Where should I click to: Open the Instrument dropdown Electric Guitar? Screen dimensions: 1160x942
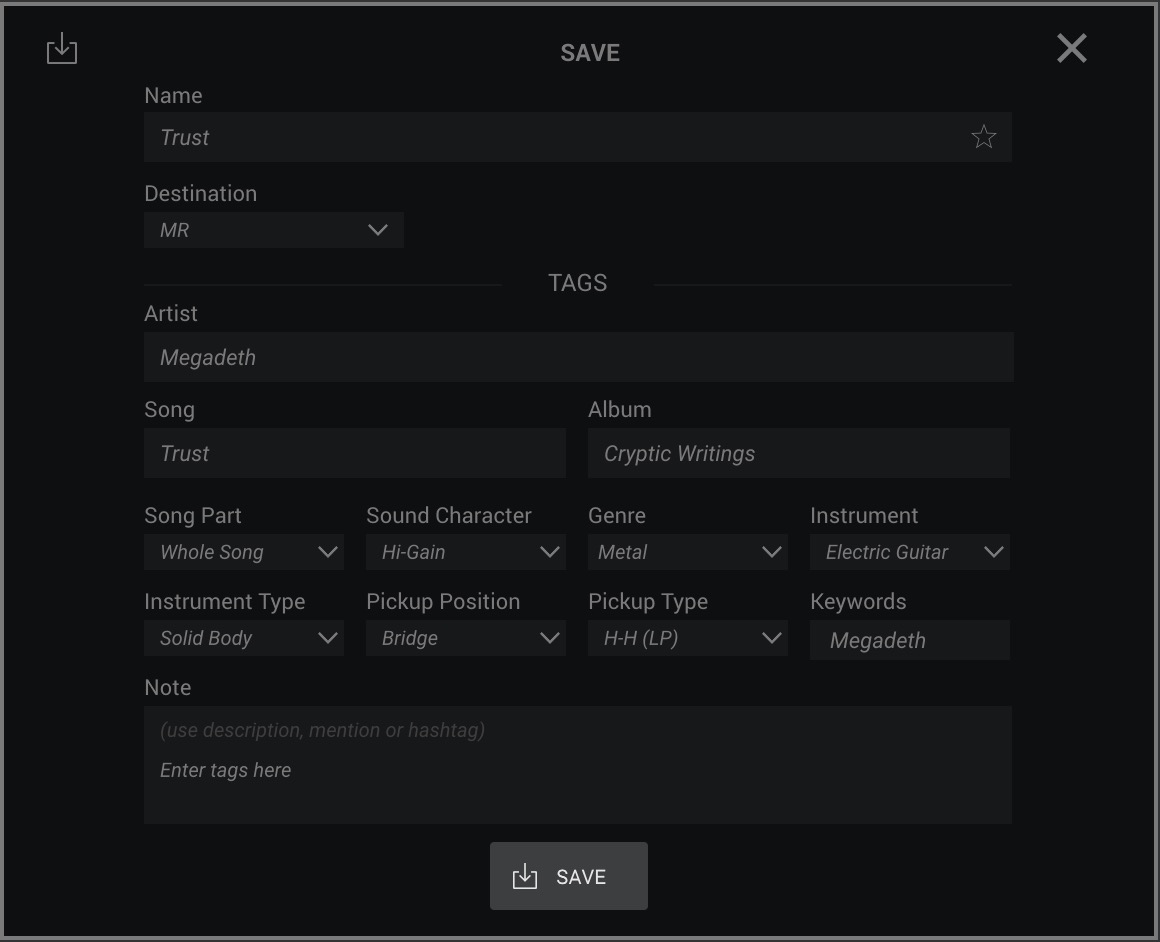(910, 552)
